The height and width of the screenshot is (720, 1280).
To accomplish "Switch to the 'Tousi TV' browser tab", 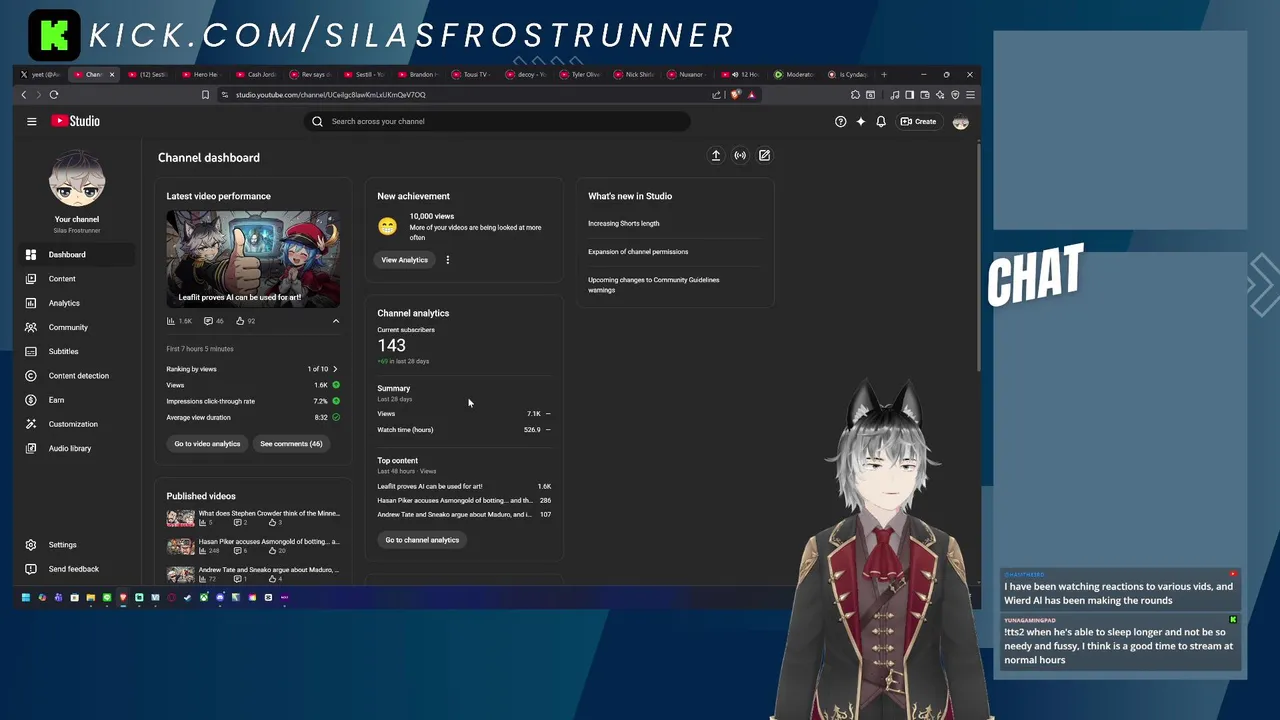I will coord(473,74).
